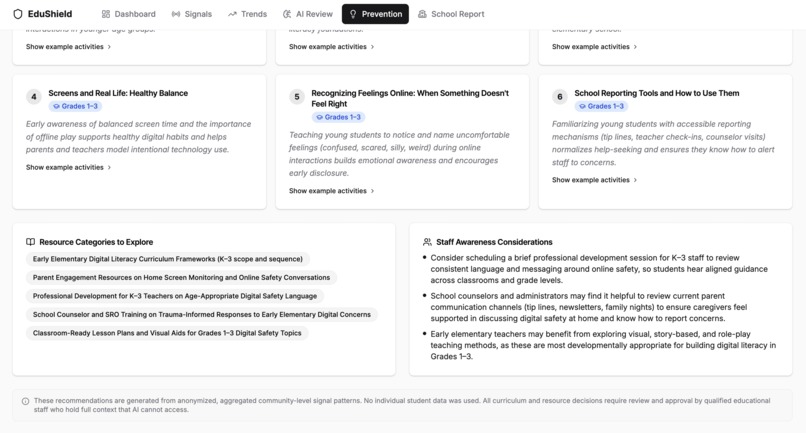Open the School Report tab

(451, 14)
